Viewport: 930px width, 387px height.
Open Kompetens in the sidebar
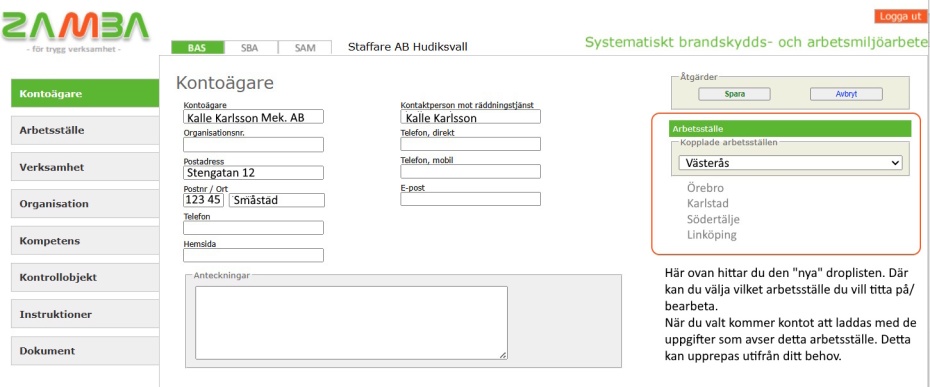pos(85,240)
